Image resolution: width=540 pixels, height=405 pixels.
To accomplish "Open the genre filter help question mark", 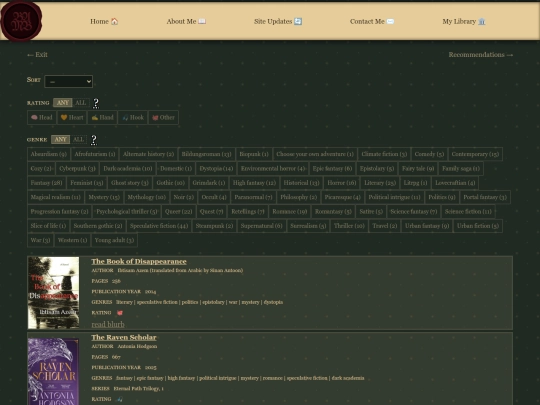I will tap(93, 139).
